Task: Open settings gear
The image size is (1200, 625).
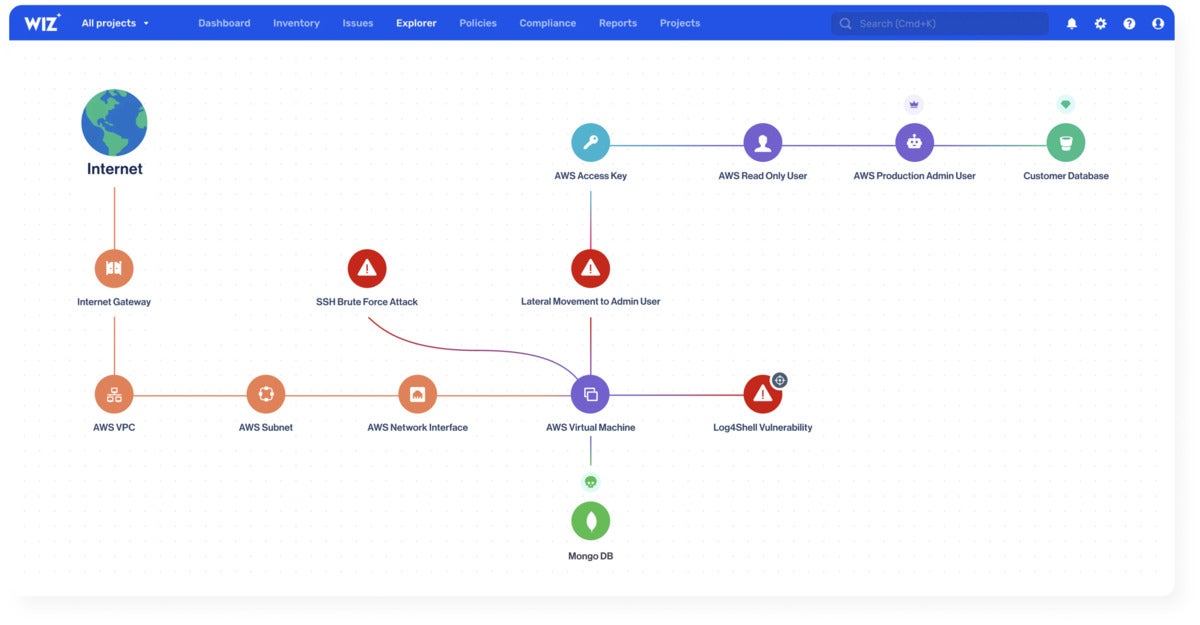Action: point(1100,23)
